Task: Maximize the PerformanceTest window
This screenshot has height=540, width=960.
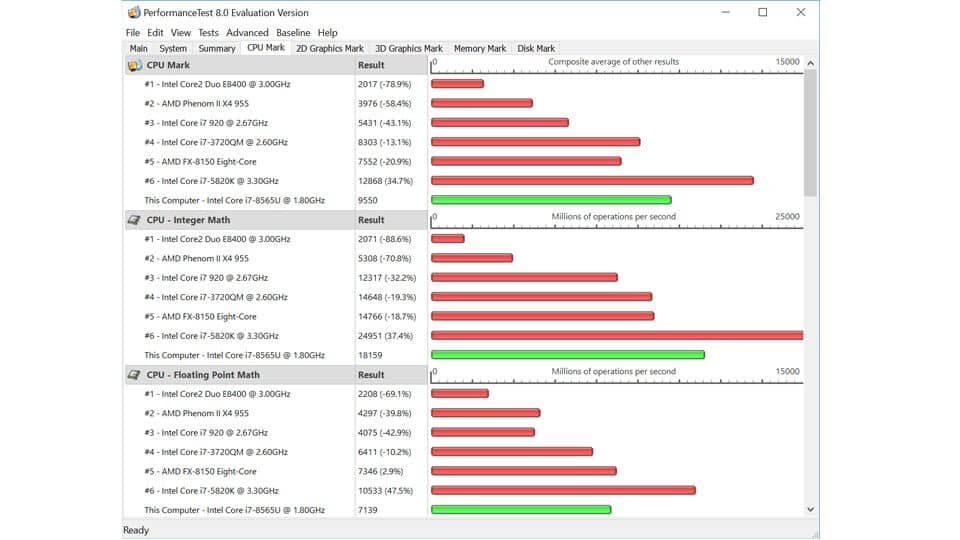Action: pos(763,12)
